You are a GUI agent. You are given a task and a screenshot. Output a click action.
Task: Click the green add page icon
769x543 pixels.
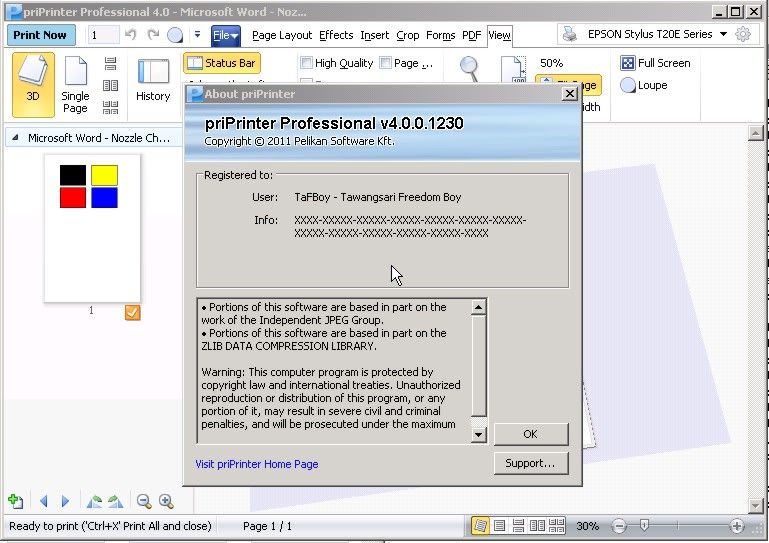(x=16, y=501)
